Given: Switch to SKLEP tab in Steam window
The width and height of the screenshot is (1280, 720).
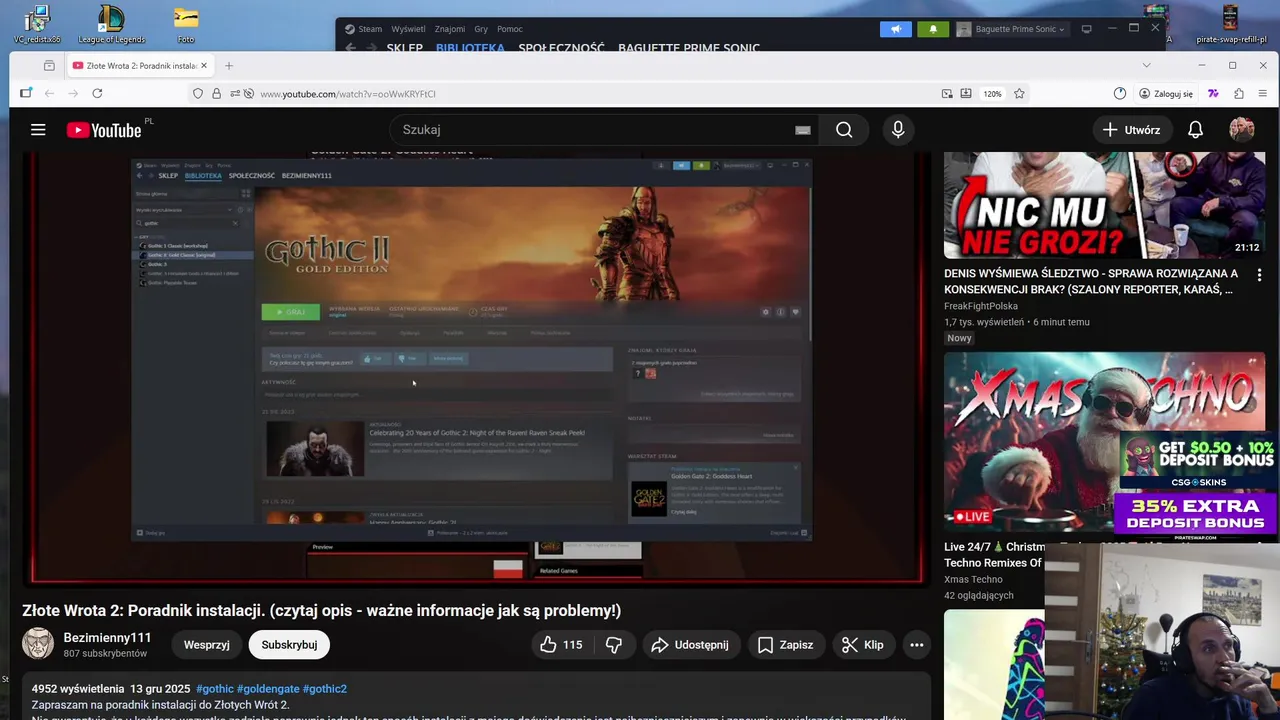Looking at the screenshot, I should 404,47.
